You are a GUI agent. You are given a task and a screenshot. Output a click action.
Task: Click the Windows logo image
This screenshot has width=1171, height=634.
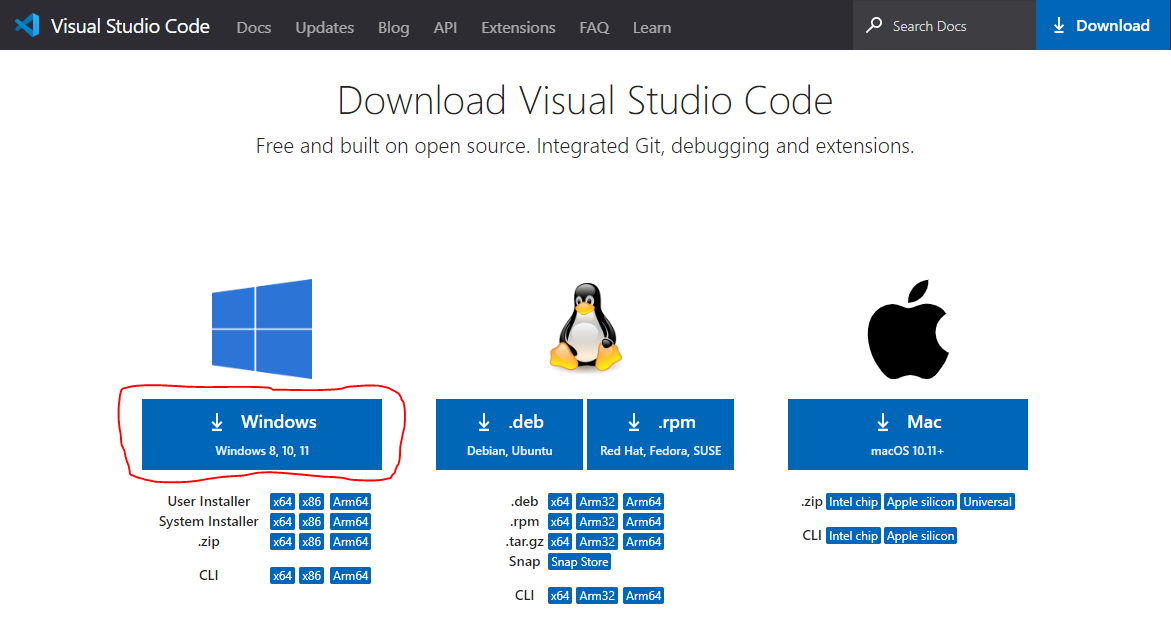pos(262,327)
